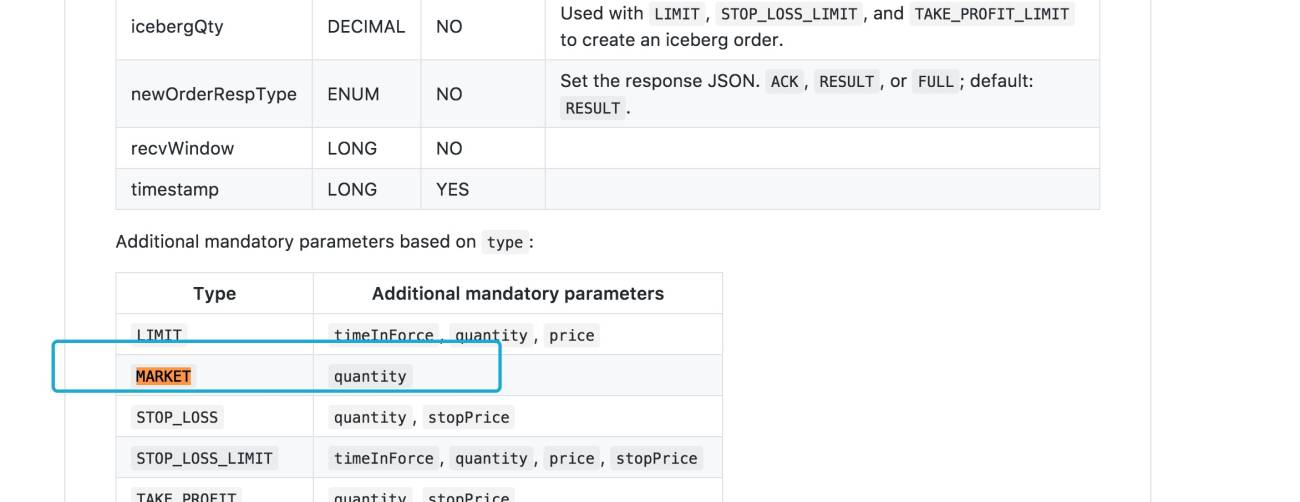Viewport: 1300px width, 502px height.
Task: Click the YES mandatory cell for timestamp
Action: (482, 189)
